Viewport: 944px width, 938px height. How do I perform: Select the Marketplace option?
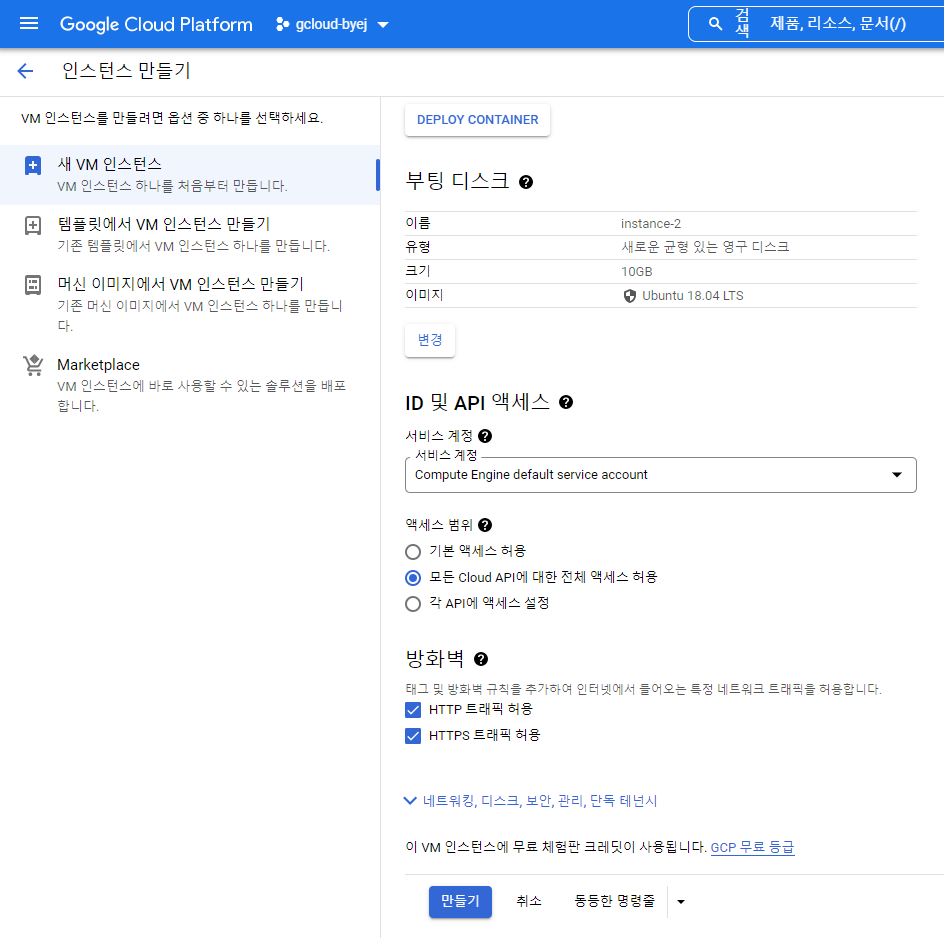click(x=189, y=384)
